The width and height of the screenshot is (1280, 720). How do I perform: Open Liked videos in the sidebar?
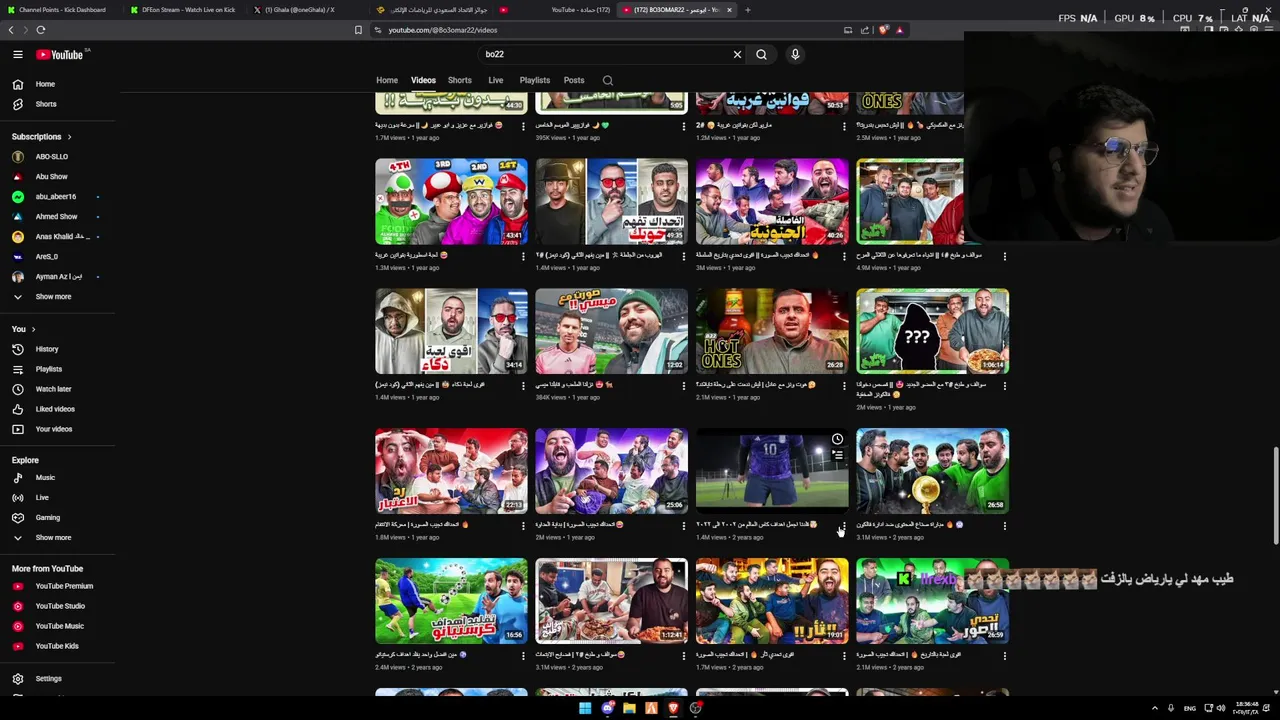[57, 409]
